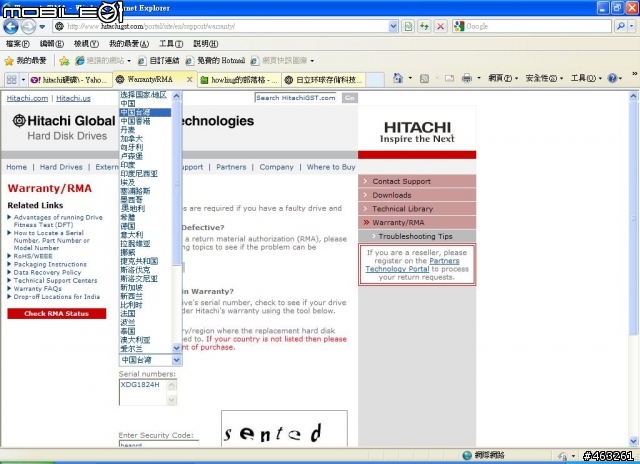
Task: Open the 檢視(V) menu
Action: coord(86,43)
